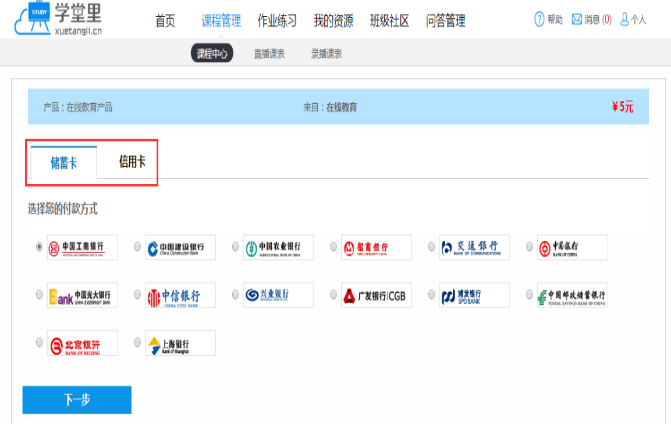Go to 首页 in the navigation
This screenshot has width=671, height=425.
pyautogui.click(x=165, y=21)
